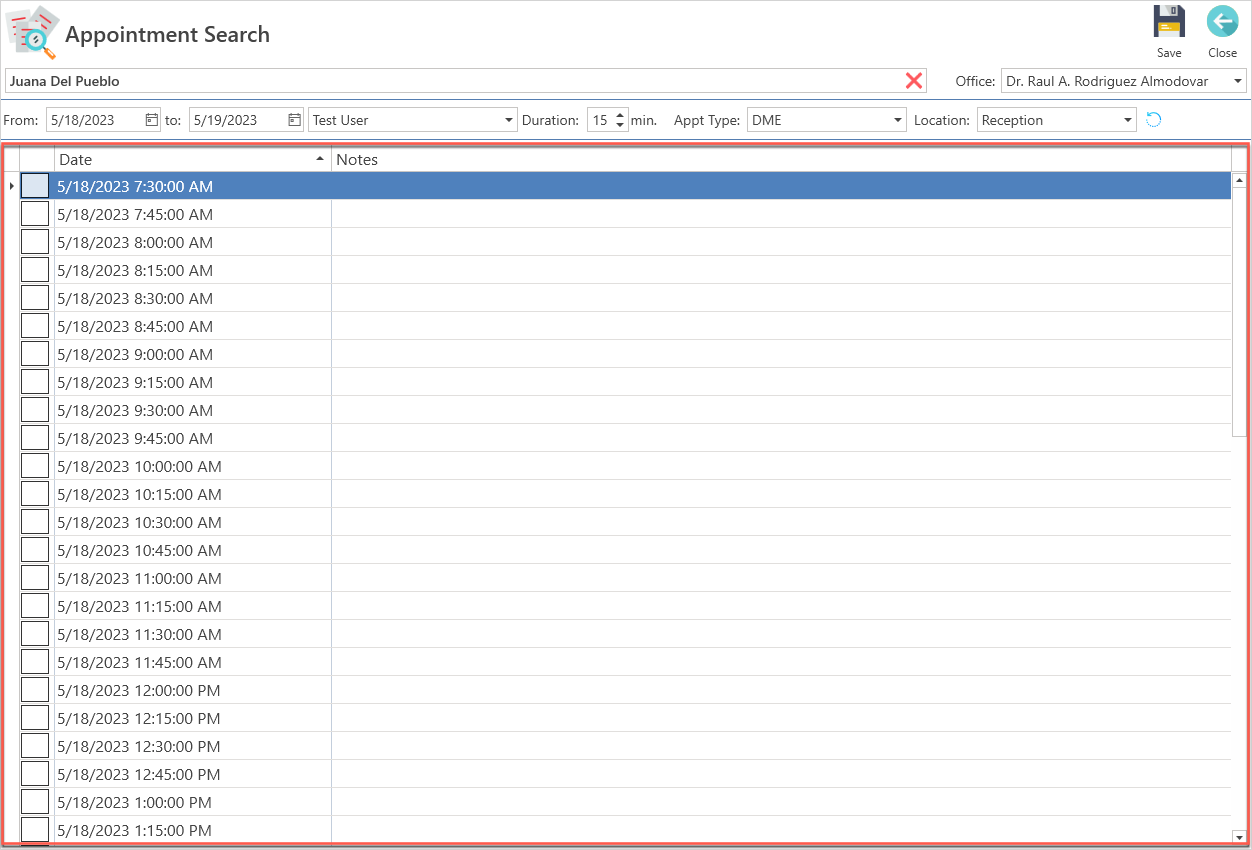Check the 8:30:00 AM slot checkbox

35,298
